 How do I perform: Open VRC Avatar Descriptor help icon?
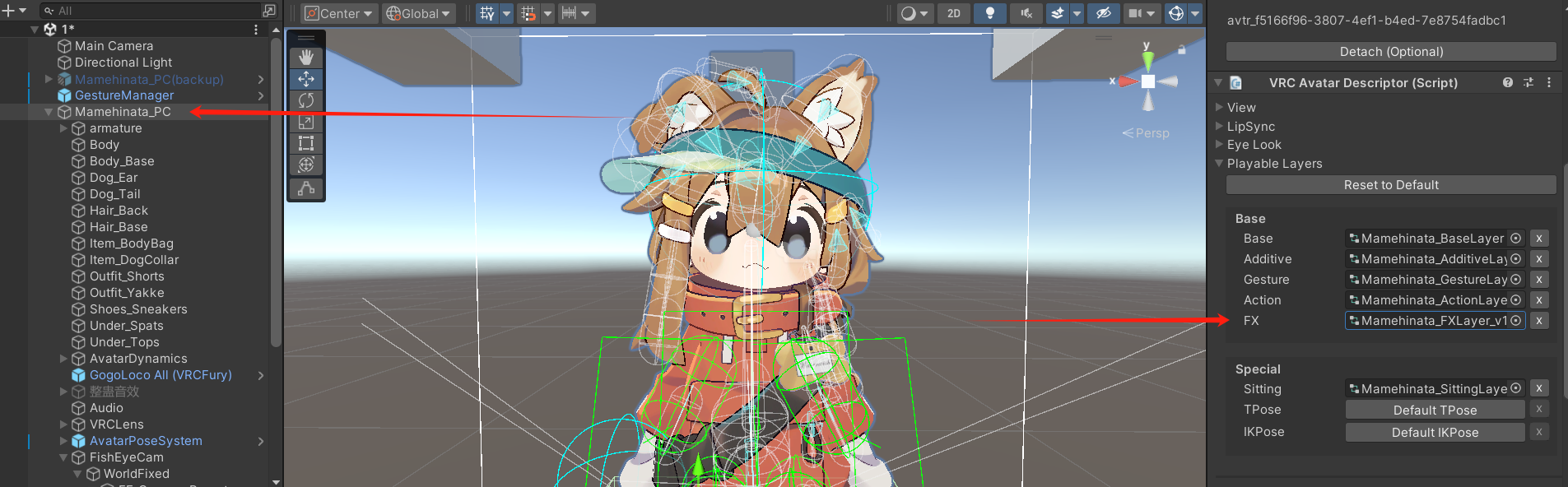point(1508,83)
